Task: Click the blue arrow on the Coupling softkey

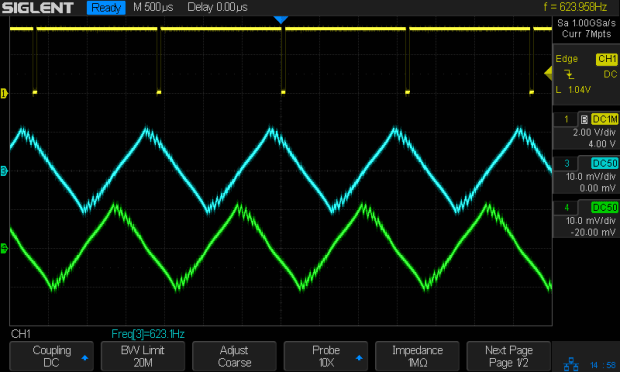Action: tap(85, 358)
